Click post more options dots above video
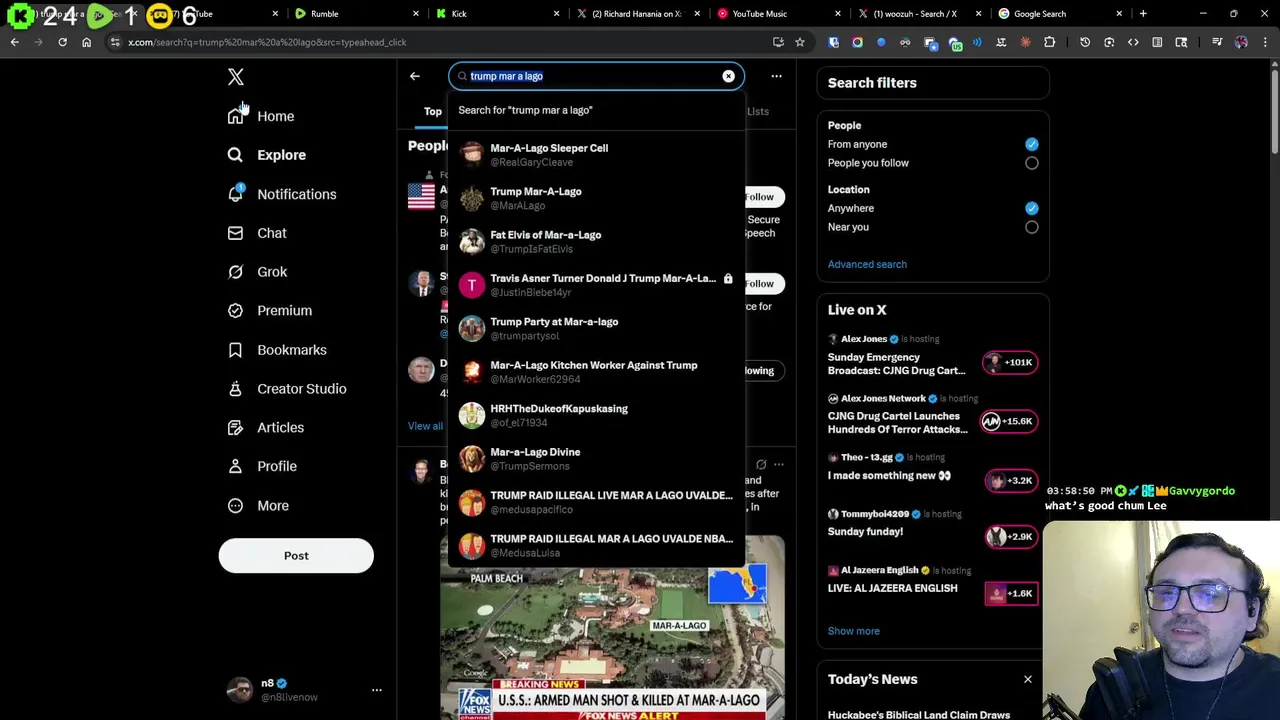The image size is (1280, 720). point(779,465)
